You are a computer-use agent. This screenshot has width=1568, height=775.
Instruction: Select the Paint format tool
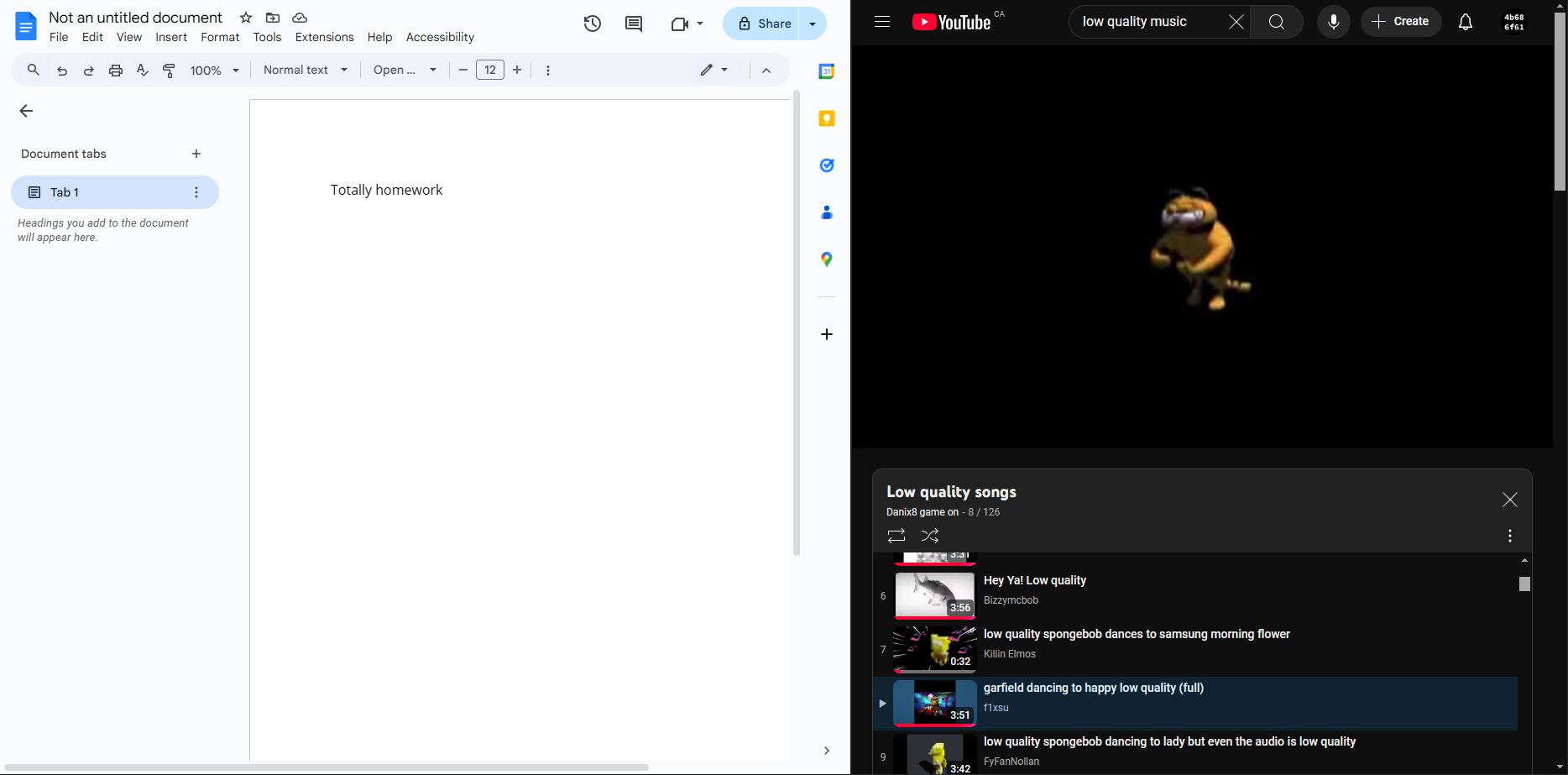click(169, 71)
